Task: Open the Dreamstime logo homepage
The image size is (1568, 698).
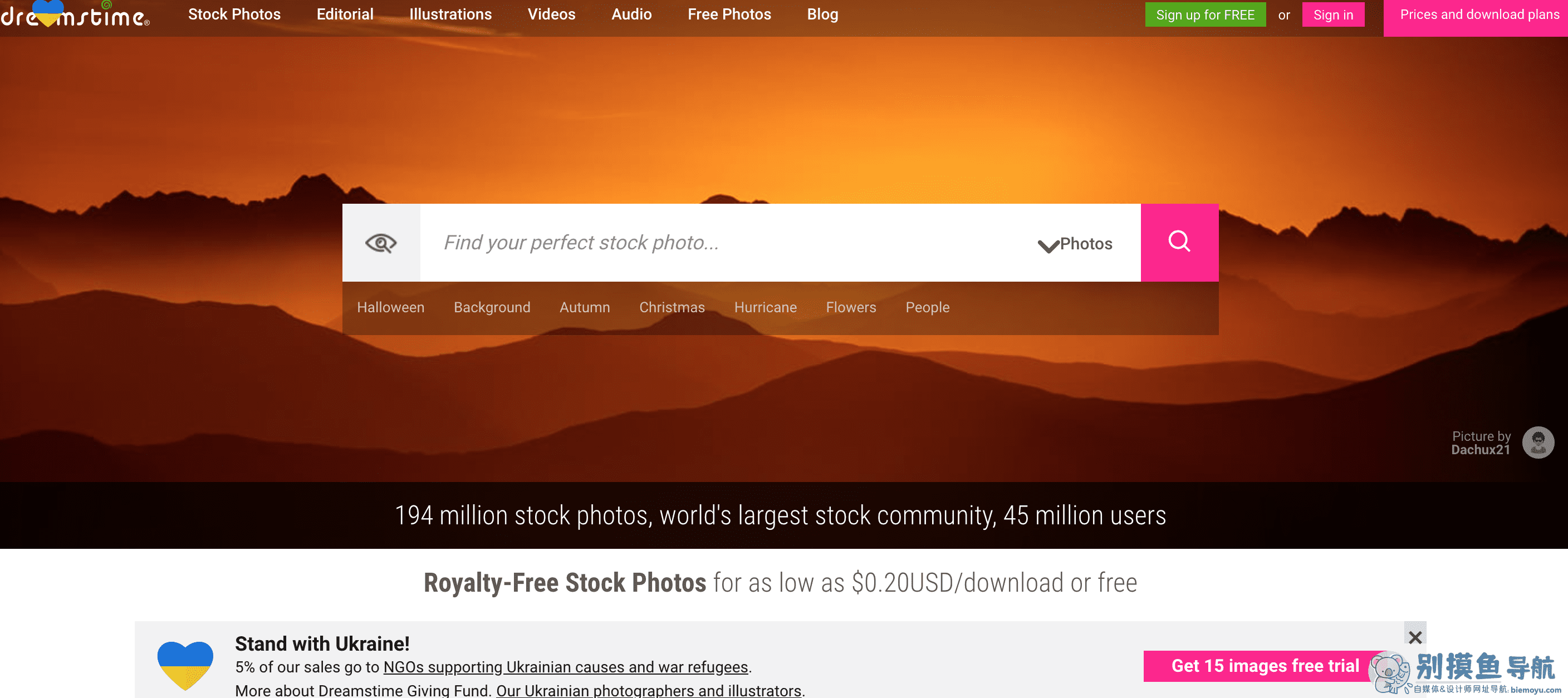Action: pos(75,14)
